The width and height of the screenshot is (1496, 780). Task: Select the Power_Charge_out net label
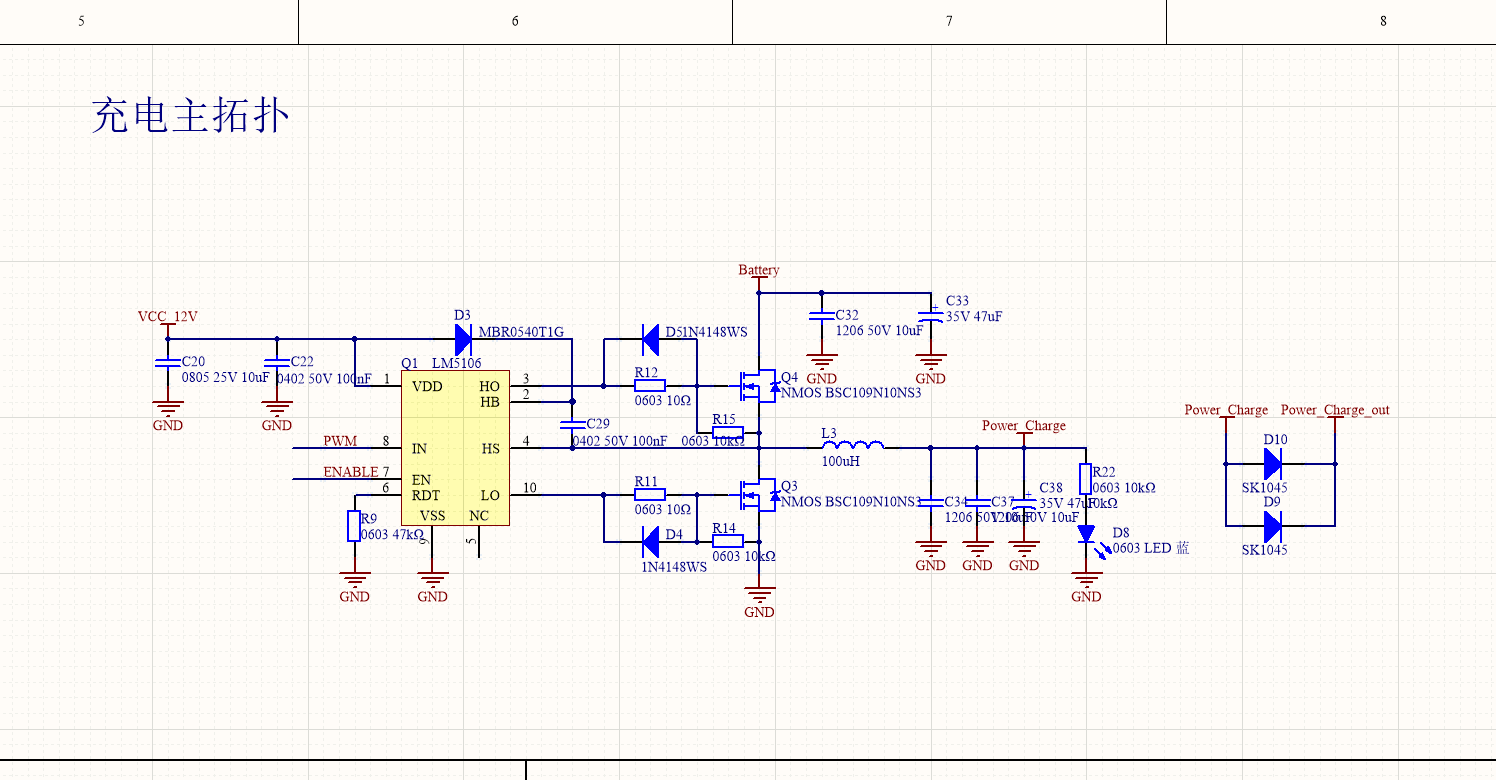pyautogui.click(x=1335, y=410)
